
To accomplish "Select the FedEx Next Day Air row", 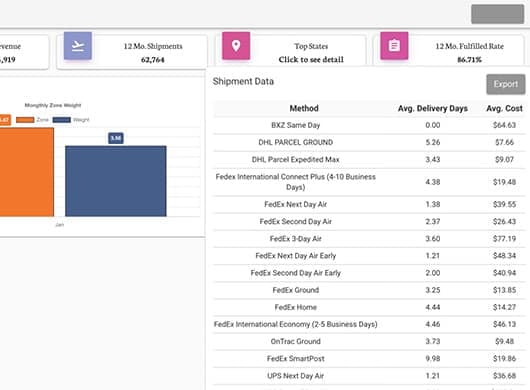I will [x=369, y=204].
